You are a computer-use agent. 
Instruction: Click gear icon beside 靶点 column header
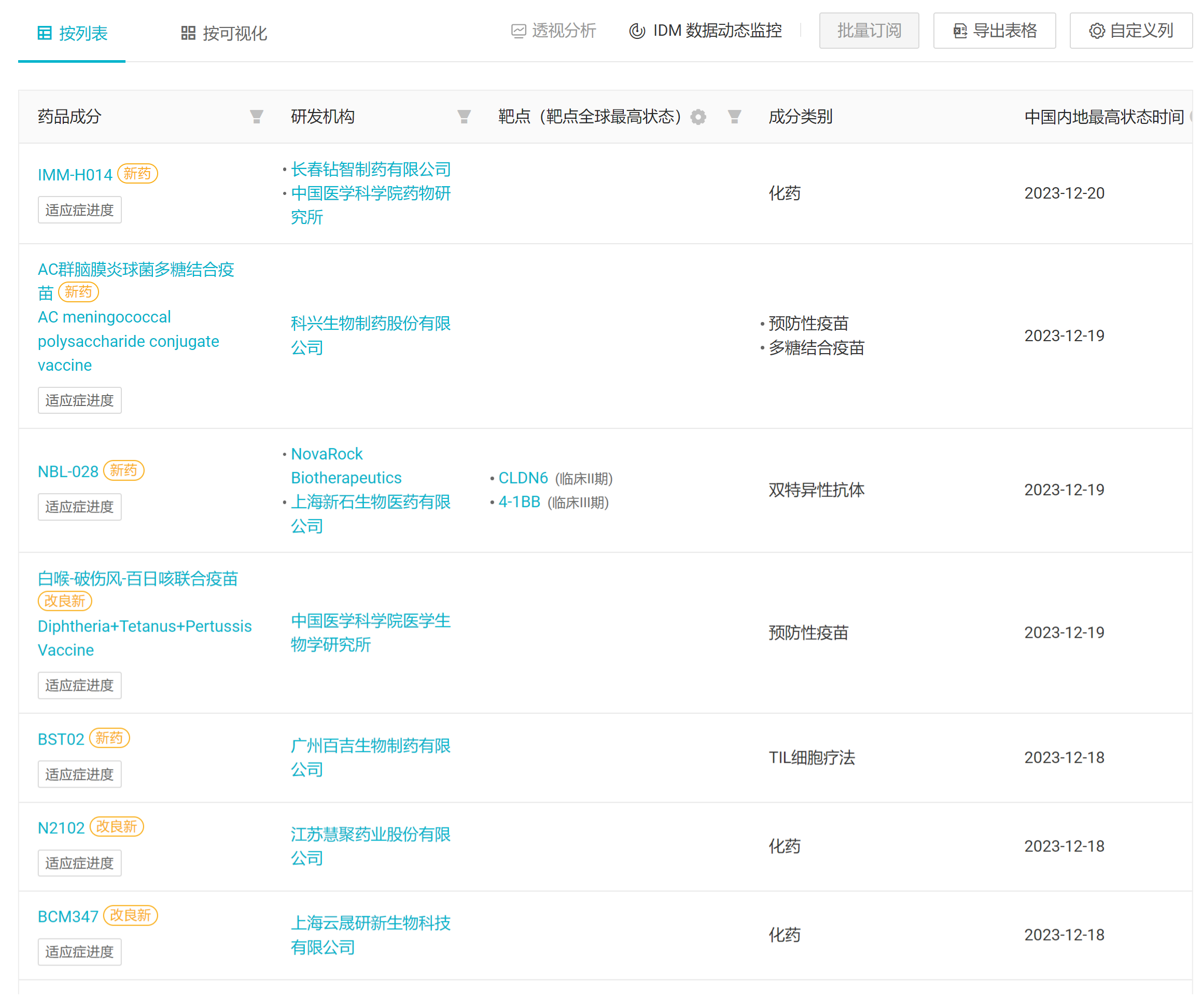(698, 117)
